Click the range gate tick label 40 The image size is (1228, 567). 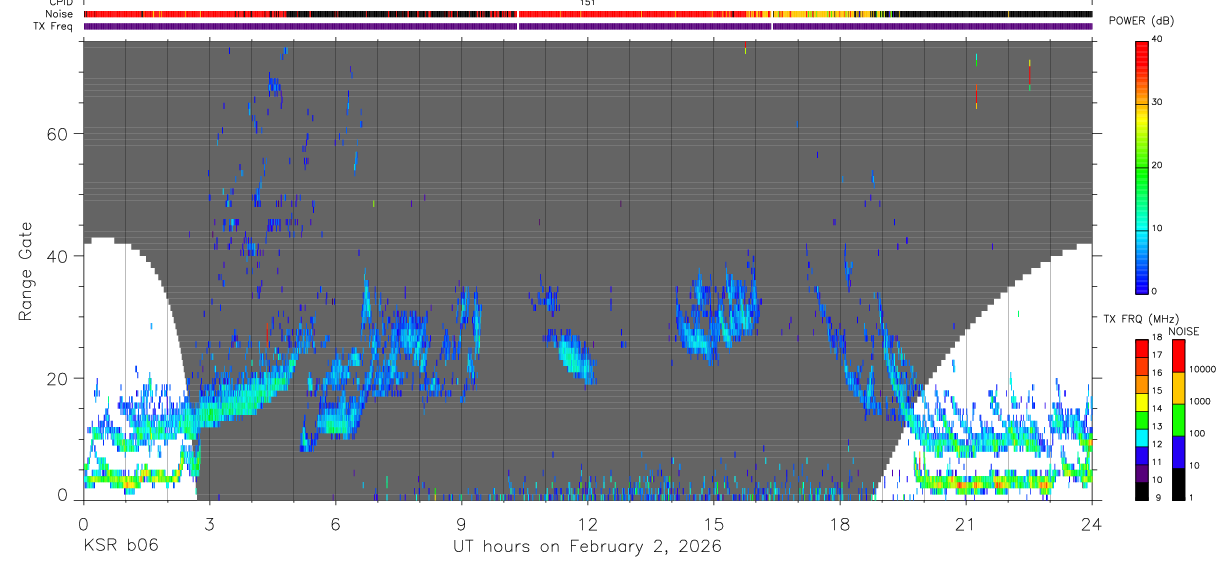point(57,256)
